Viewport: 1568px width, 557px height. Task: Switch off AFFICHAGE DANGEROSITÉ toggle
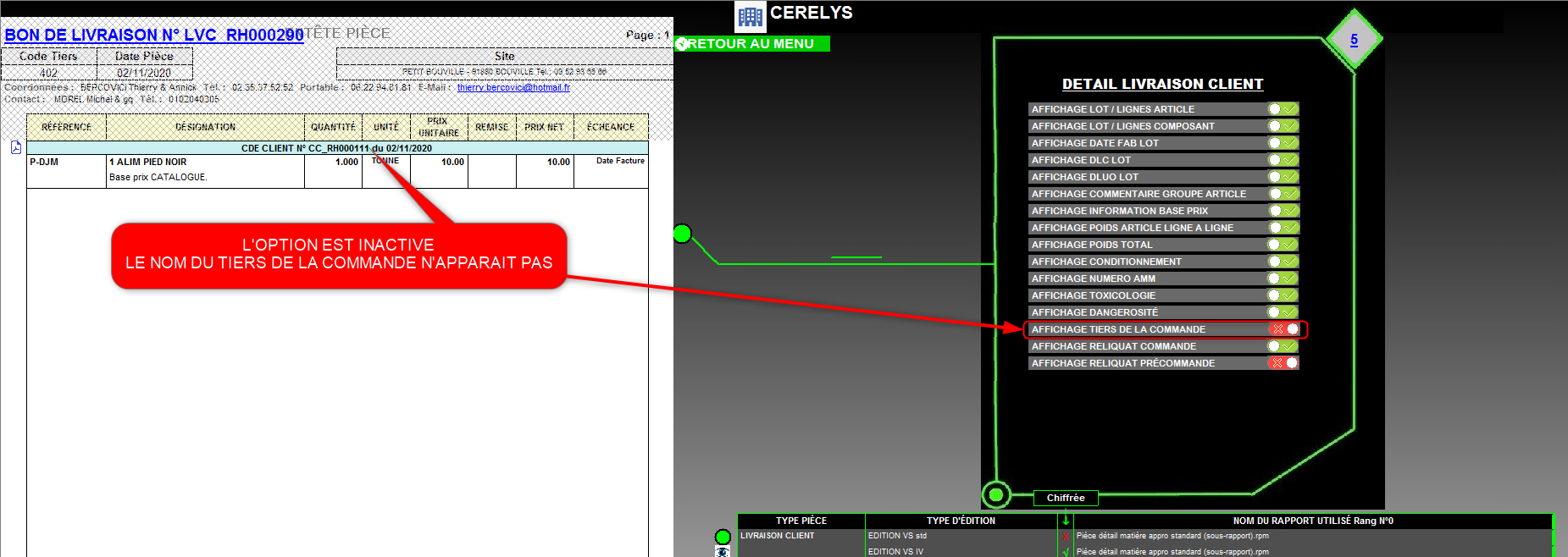pos(1283,312)
